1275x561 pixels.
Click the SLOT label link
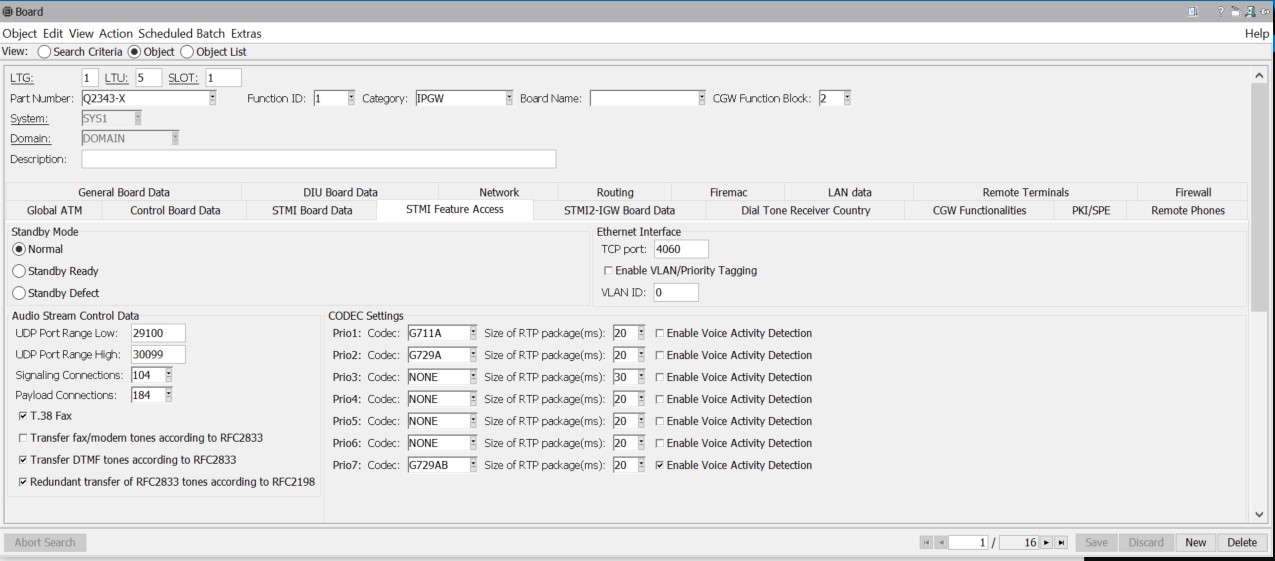coord(183,78)
